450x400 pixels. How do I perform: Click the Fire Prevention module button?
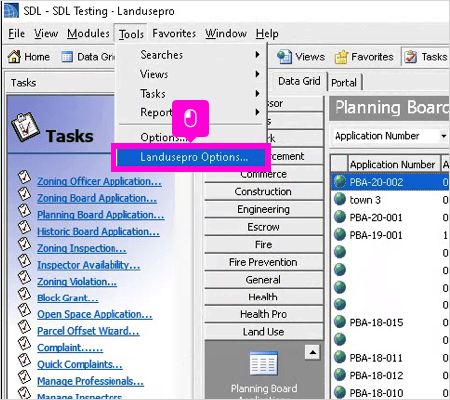(x=263, y=262)
